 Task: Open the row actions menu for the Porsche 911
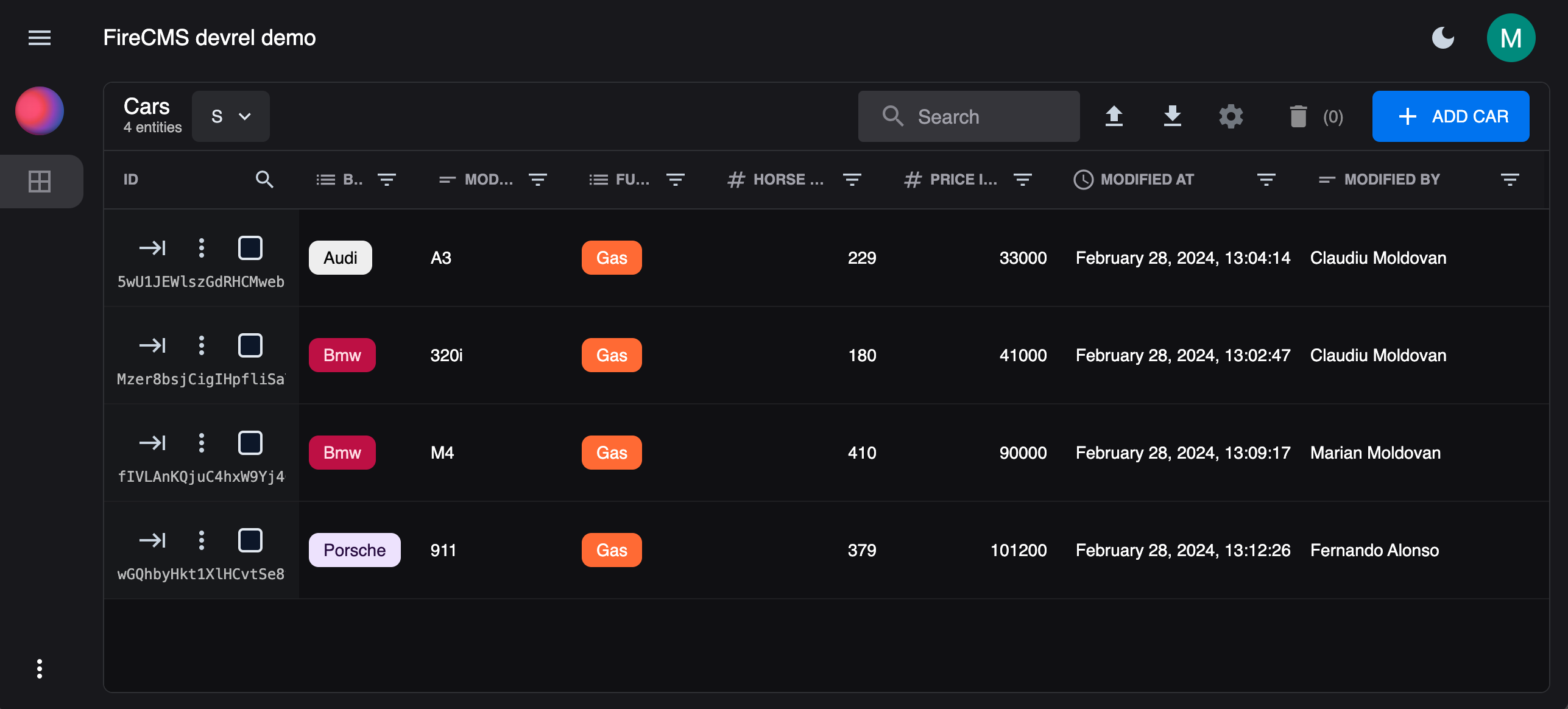[202, 540]
